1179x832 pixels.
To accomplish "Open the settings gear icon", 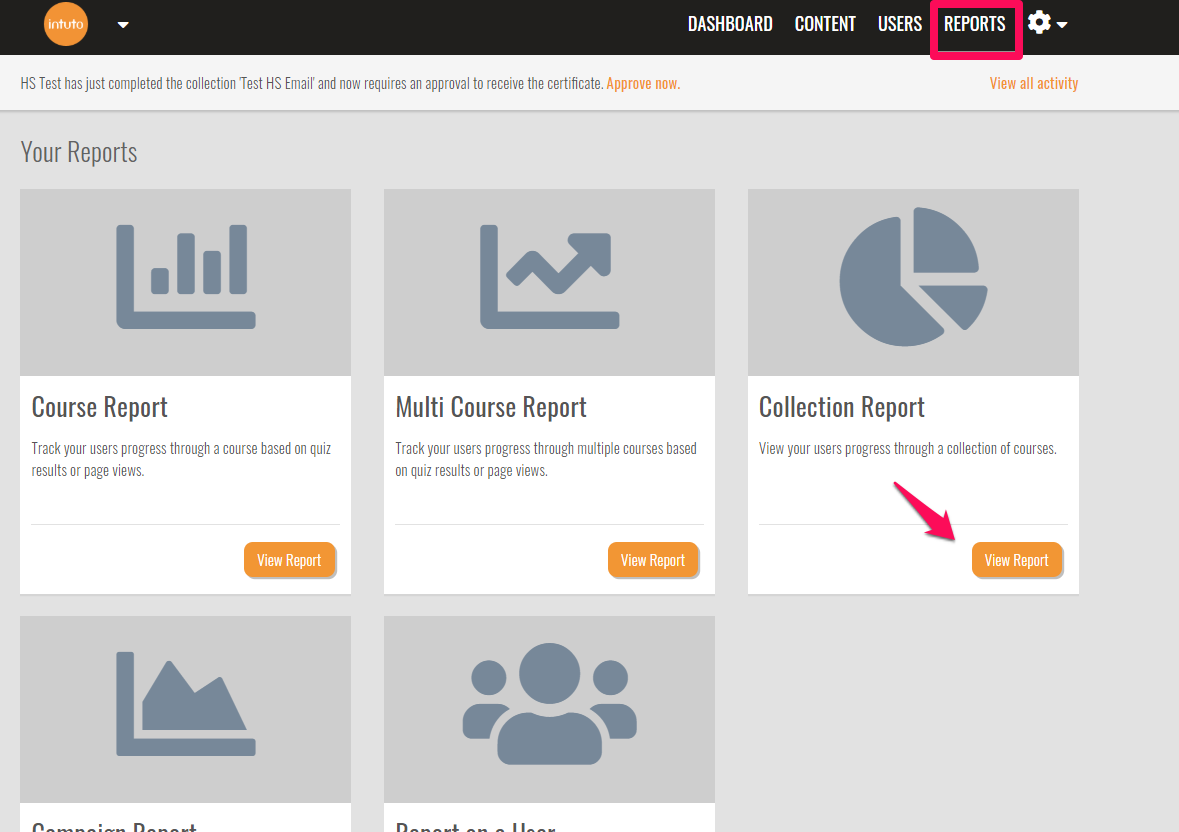I will [x=1039, y=23].
